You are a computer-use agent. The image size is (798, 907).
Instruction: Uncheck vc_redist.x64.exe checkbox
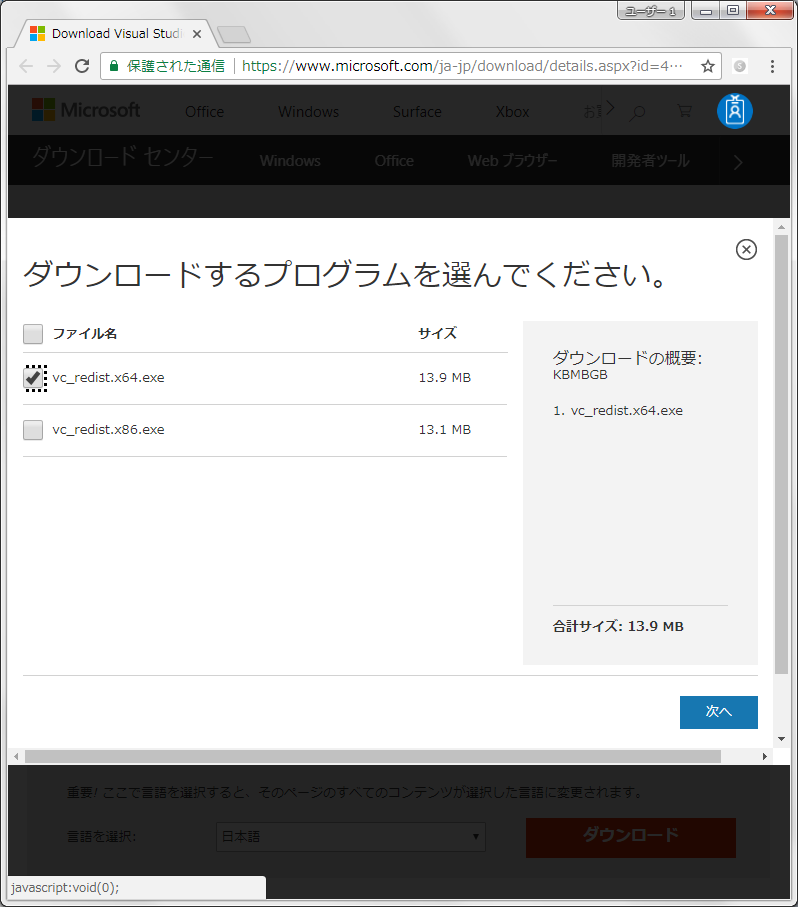pyautogui.click(x=34, y=378)
